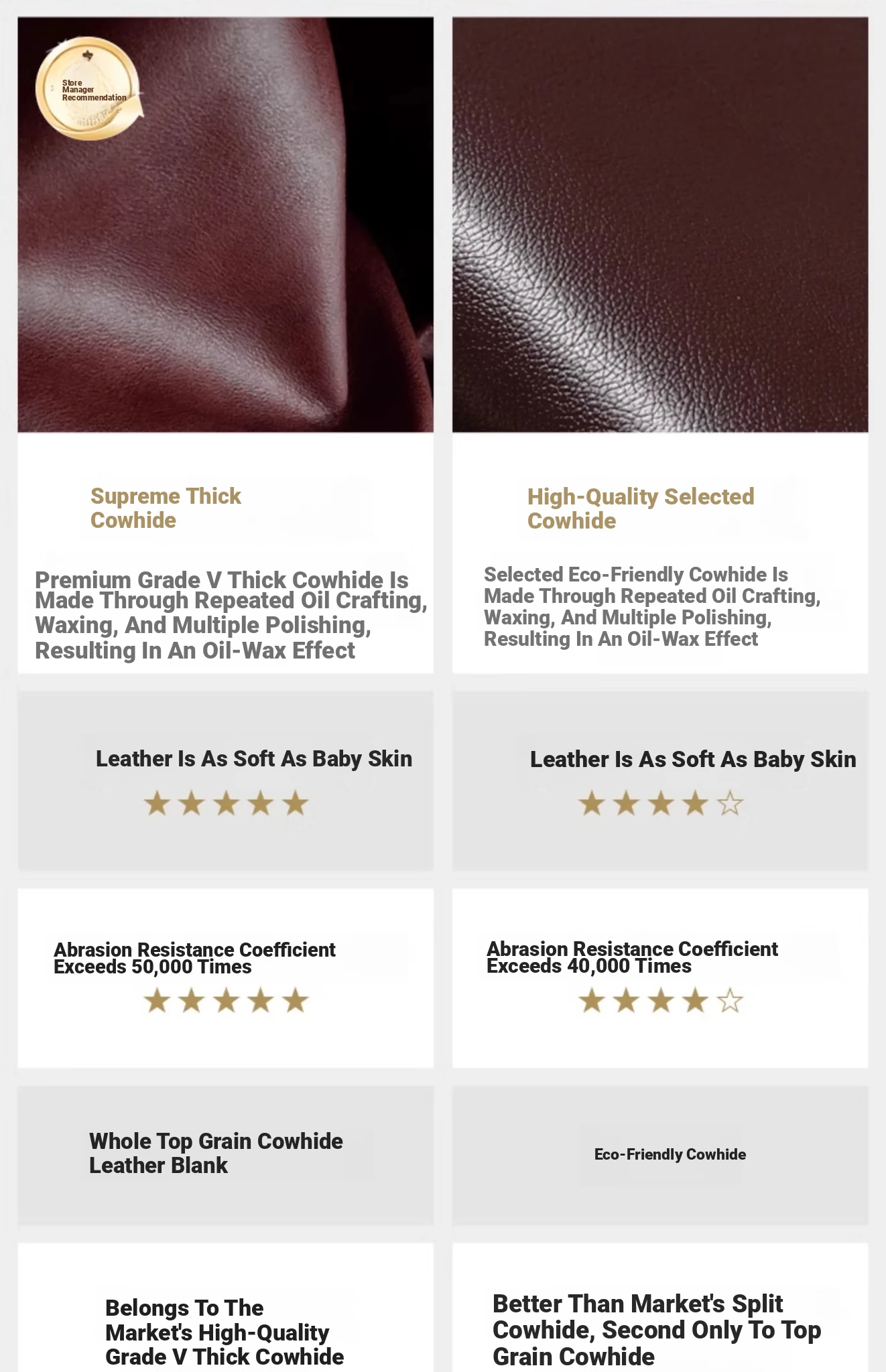Click the Premium Grade V Thick Cowhide description
886x1372 pixels.
[231, 615]
